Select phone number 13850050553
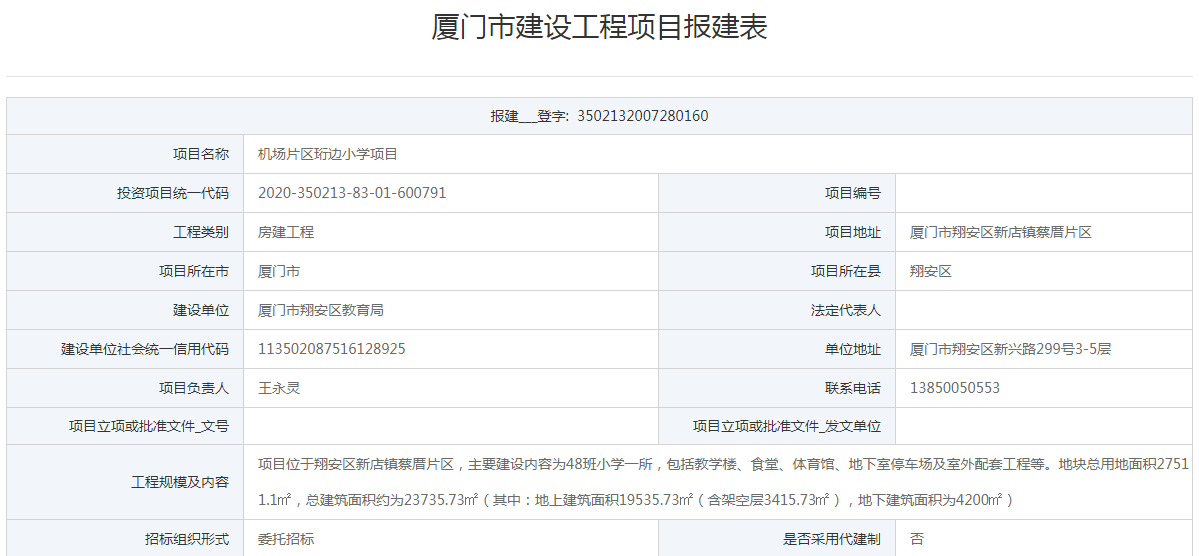Viewport: 1199px width, 556px height. coord(955,389)
